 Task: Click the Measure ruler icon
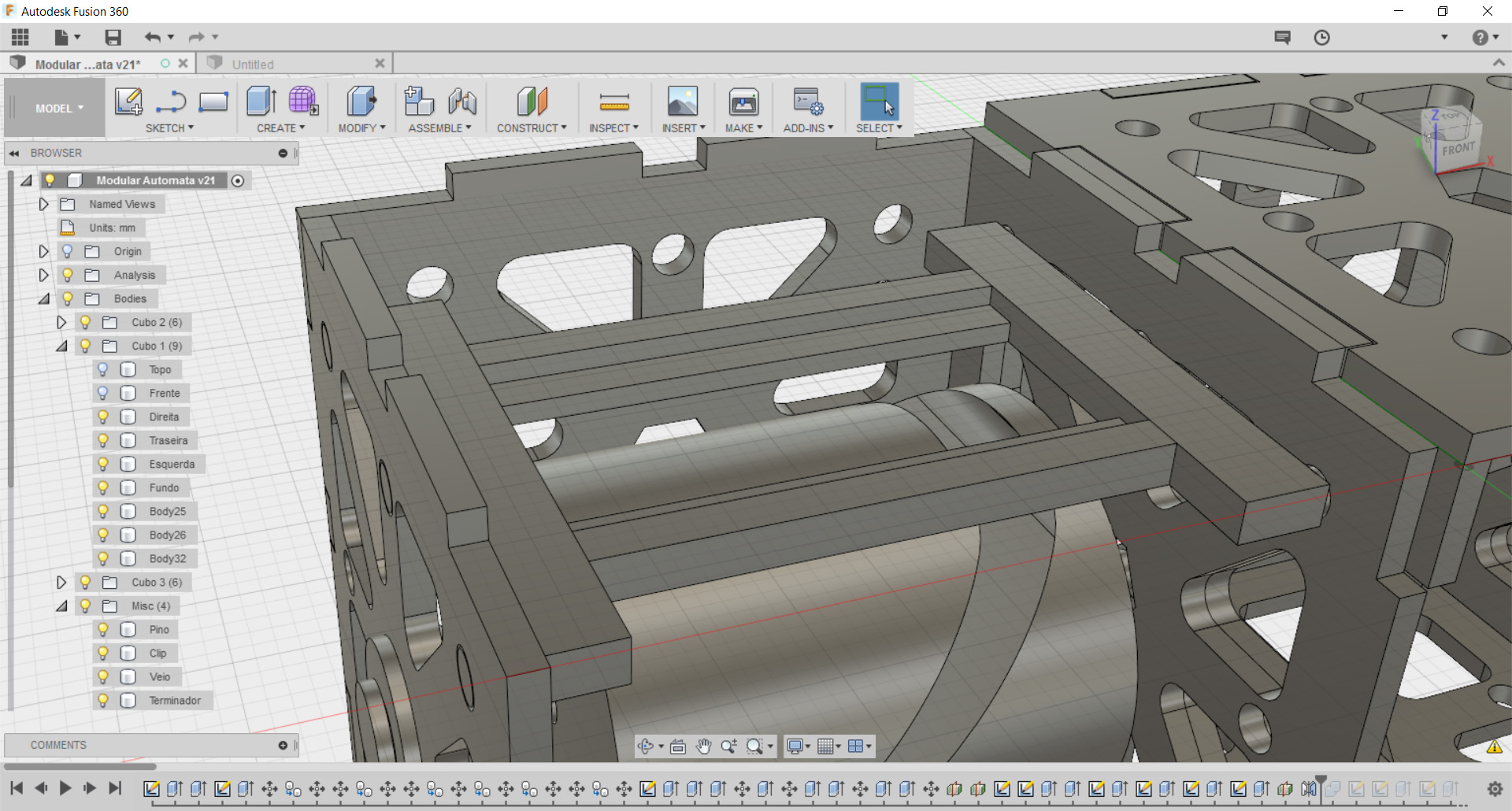[613, 102]
